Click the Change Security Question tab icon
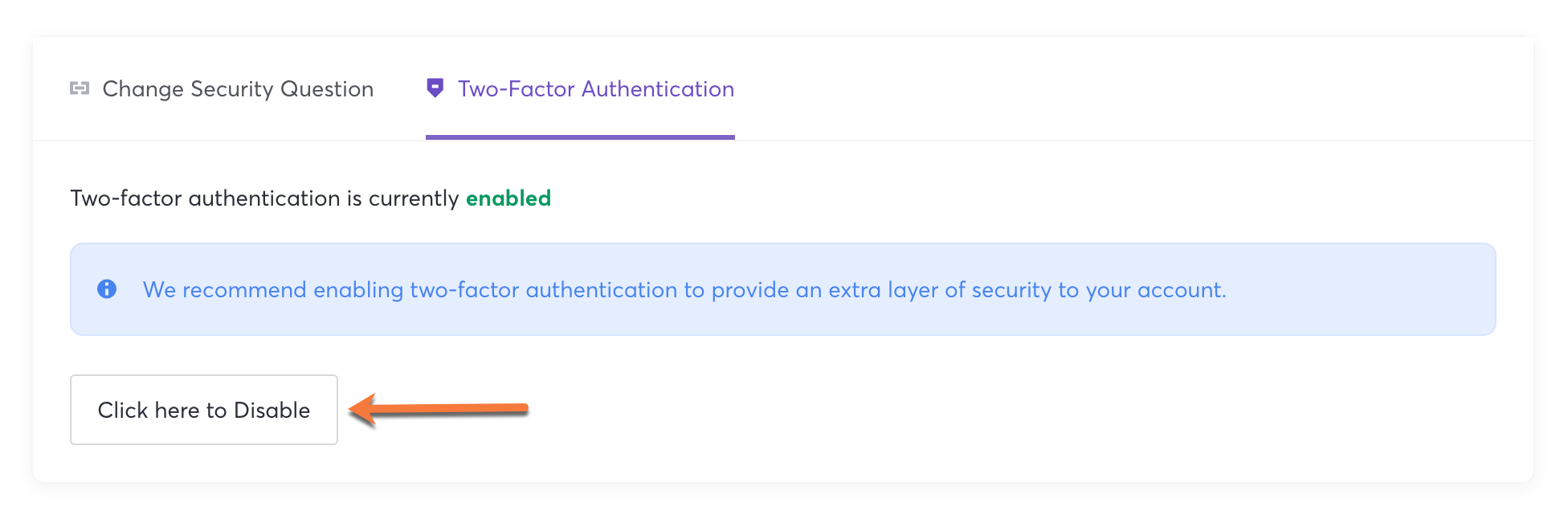 80,88
